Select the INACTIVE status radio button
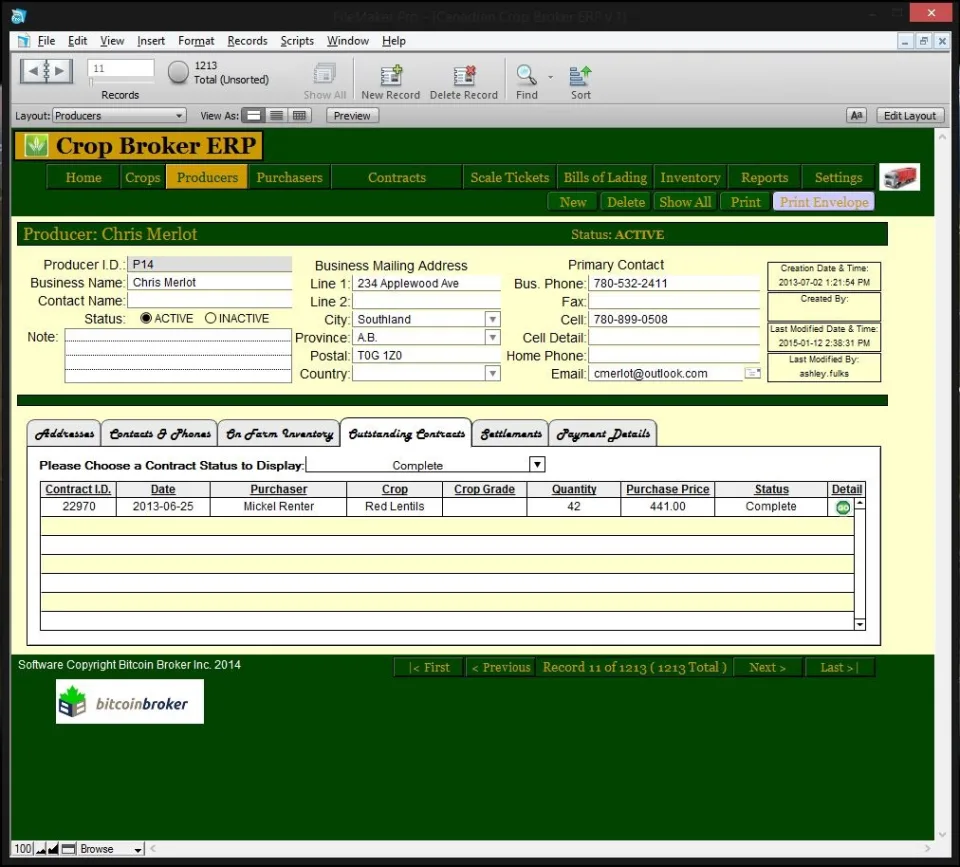The width and height of the screenshot is (960, 867). pos(211,318)
